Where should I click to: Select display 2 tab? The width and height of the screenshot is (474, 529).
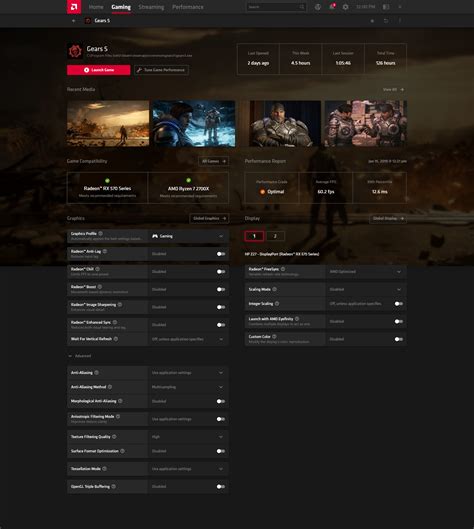275,236
